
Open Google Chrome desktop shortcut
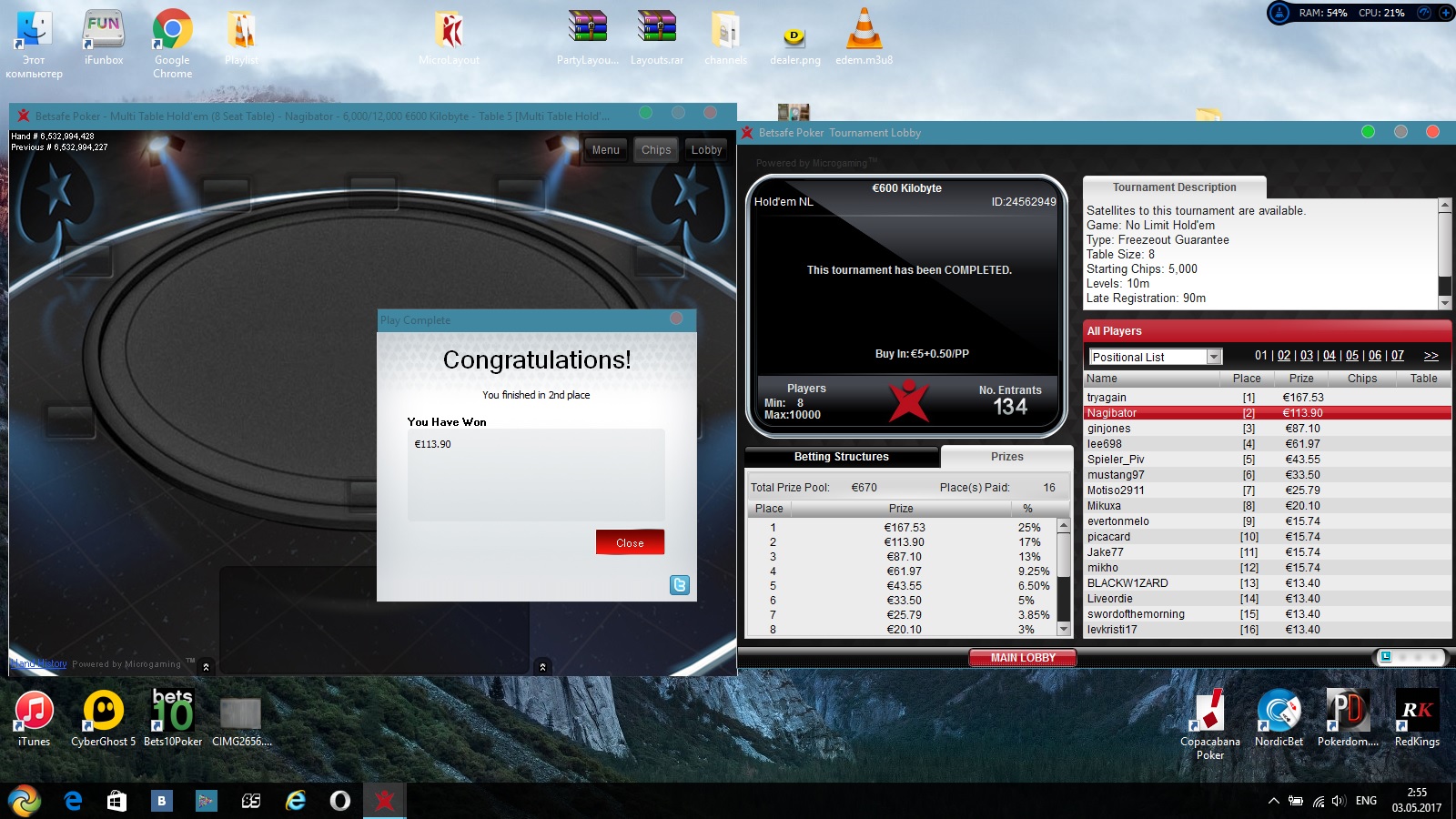point(172,43)
